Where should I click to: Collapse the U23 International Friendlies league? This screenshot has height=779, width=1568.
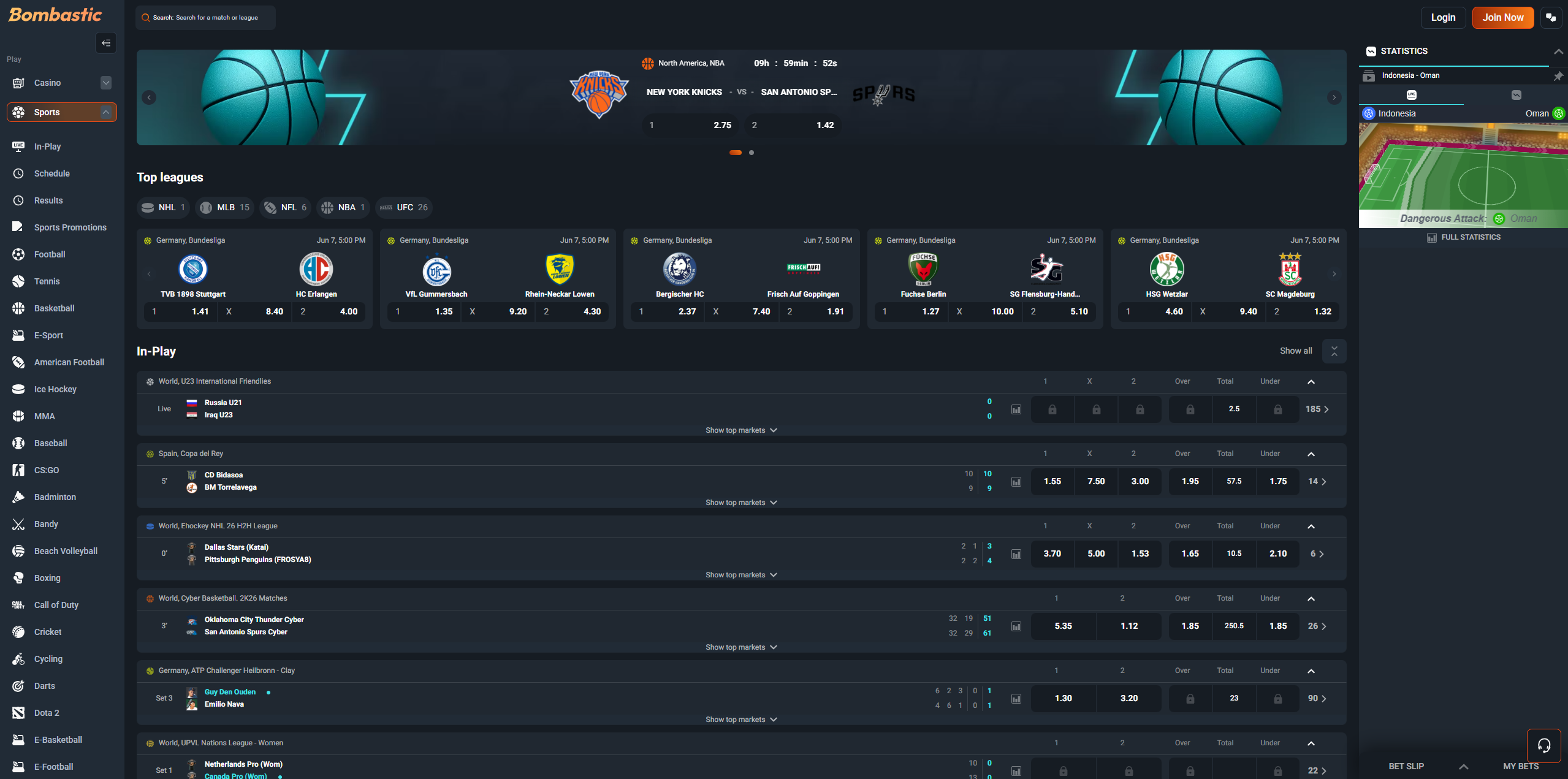(x=1311, y=382)
